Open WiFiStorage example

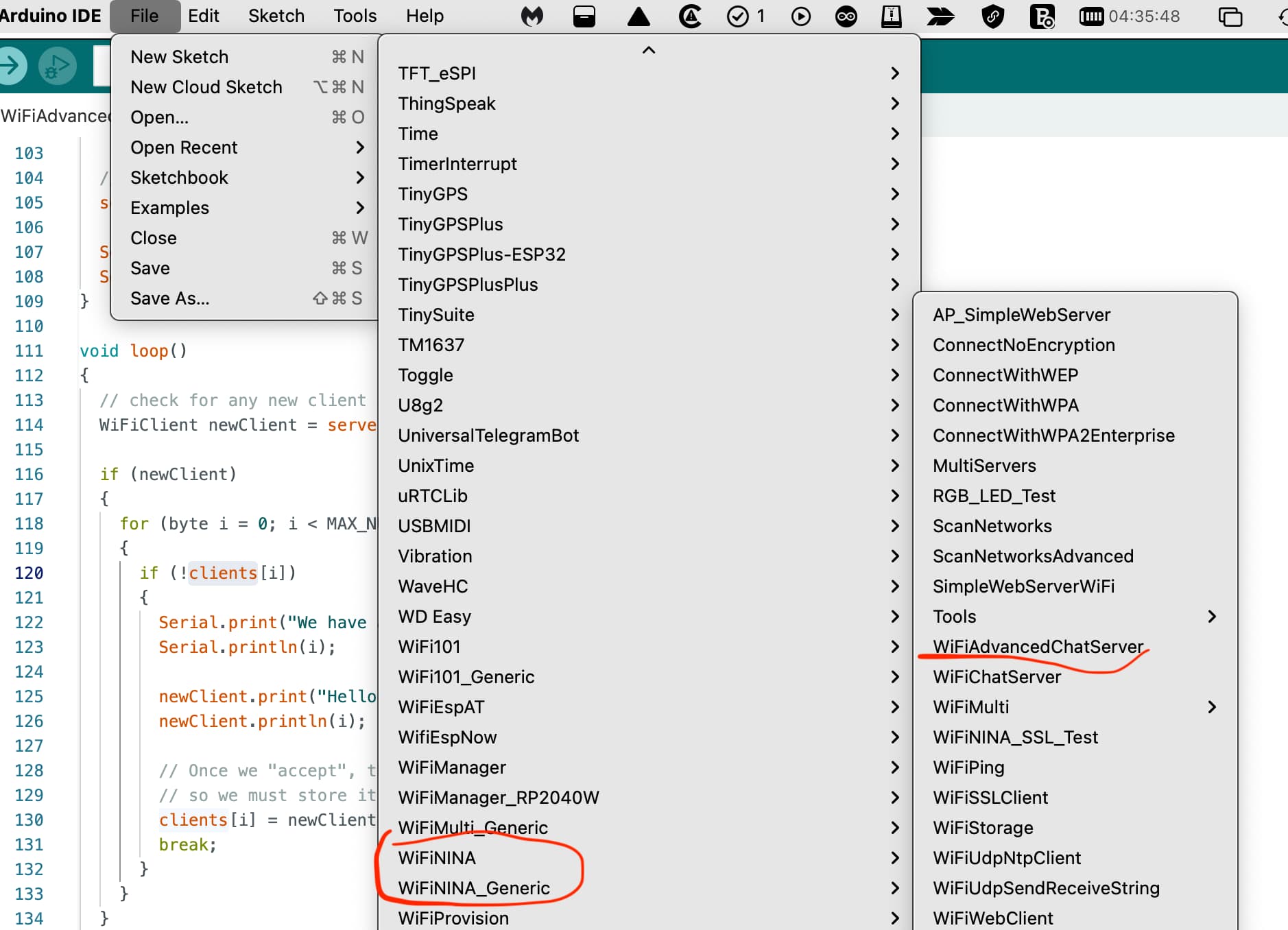coord(1075,828)
